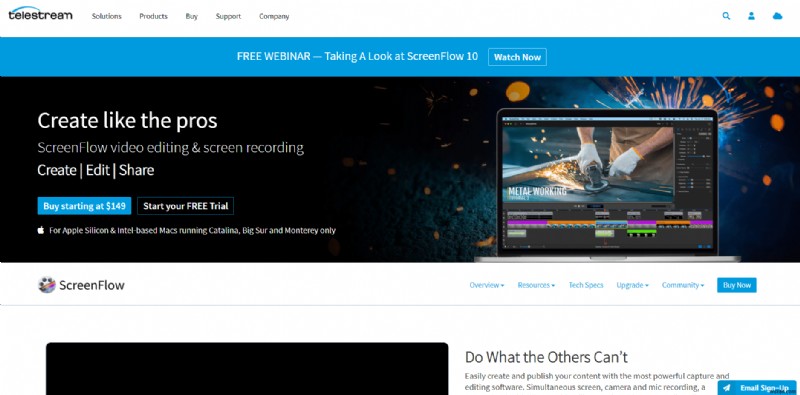
Task: Expand the Community dropdown
Action: pyautogui.click(x=683, y=285)
